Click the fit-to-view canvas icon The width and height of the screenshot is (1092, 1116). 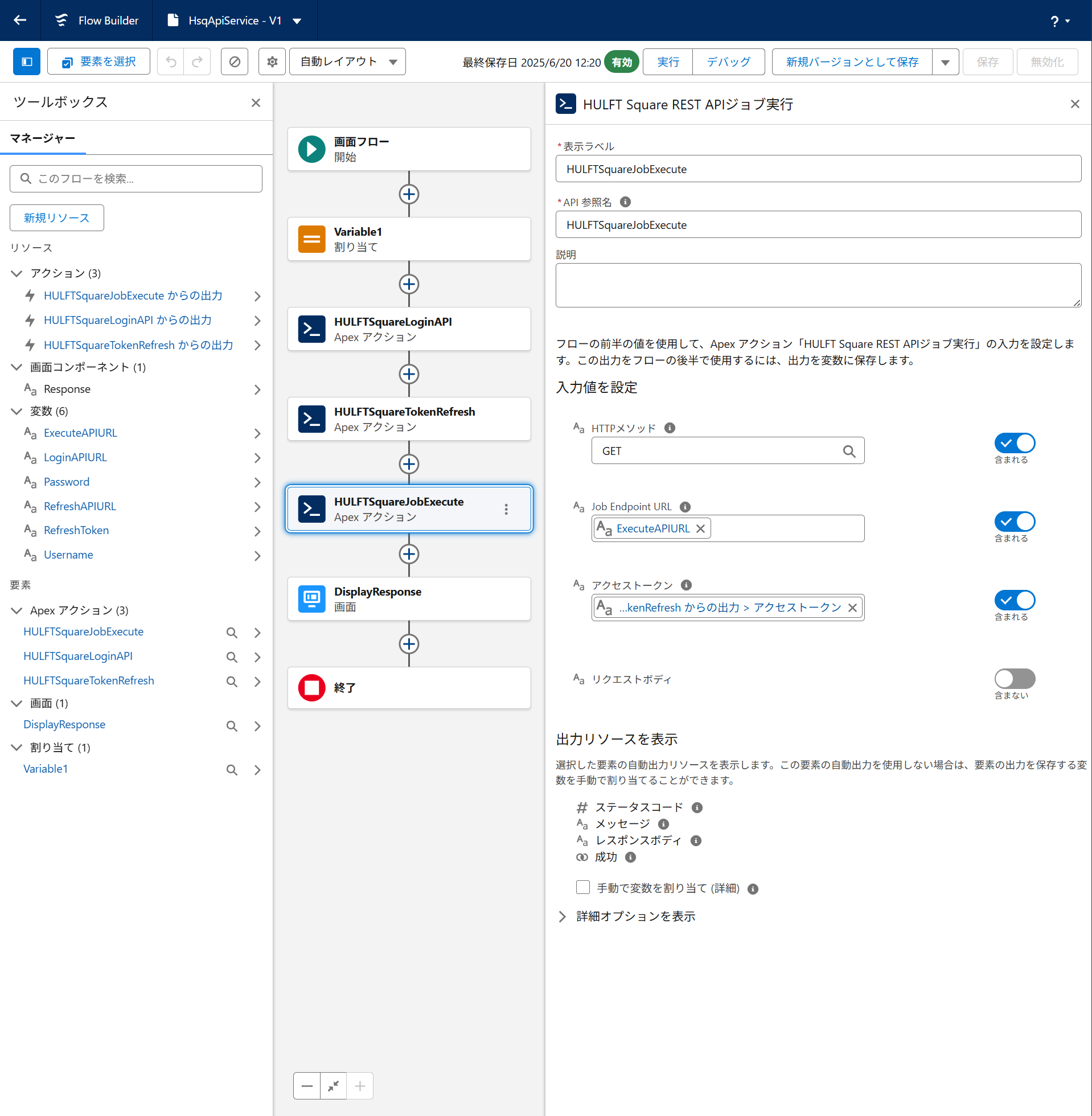click(333, 1086)
